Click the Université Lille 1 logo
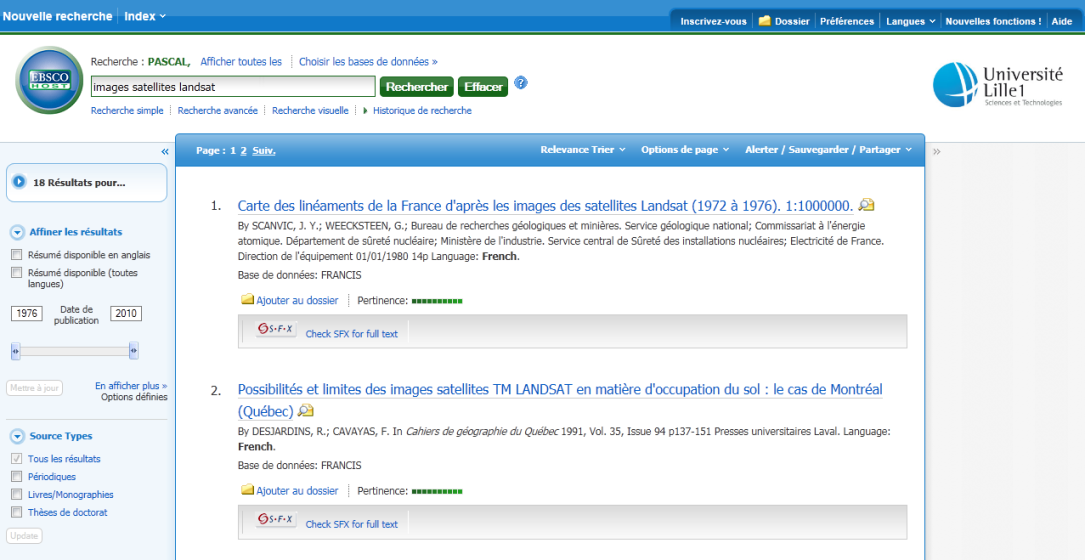Screen dimensions: 1085x560 (997, 85)
